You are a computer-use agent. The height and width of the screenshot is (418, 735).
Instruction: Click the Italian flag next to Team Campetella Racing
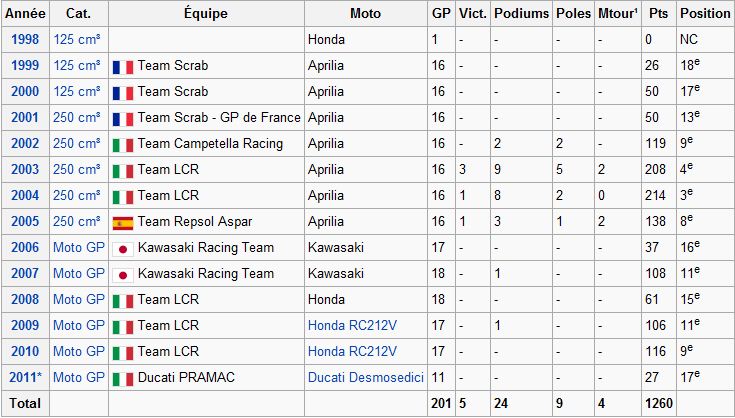coord(123,145)
